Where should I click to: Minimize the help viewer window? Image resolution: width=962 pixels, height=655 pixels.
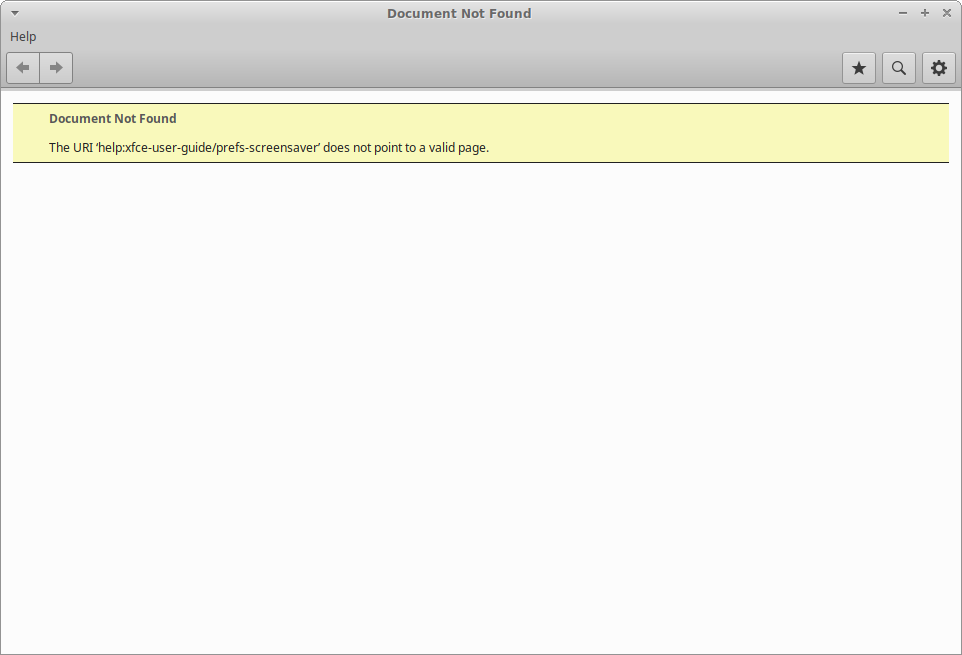coord(903,13)
